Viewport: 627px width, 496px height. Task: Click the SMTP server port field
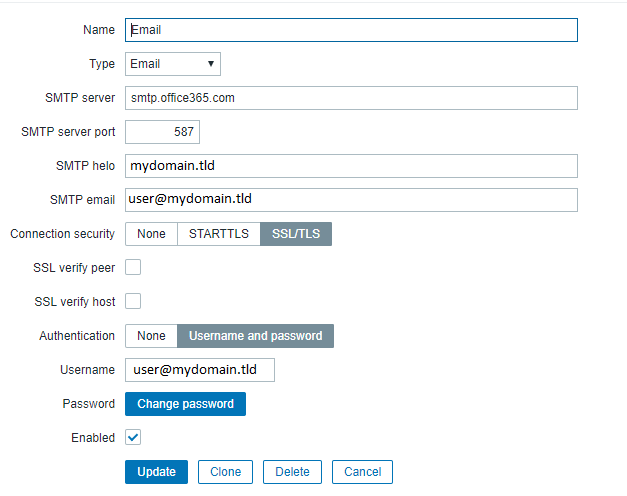[x=162, y=132]
